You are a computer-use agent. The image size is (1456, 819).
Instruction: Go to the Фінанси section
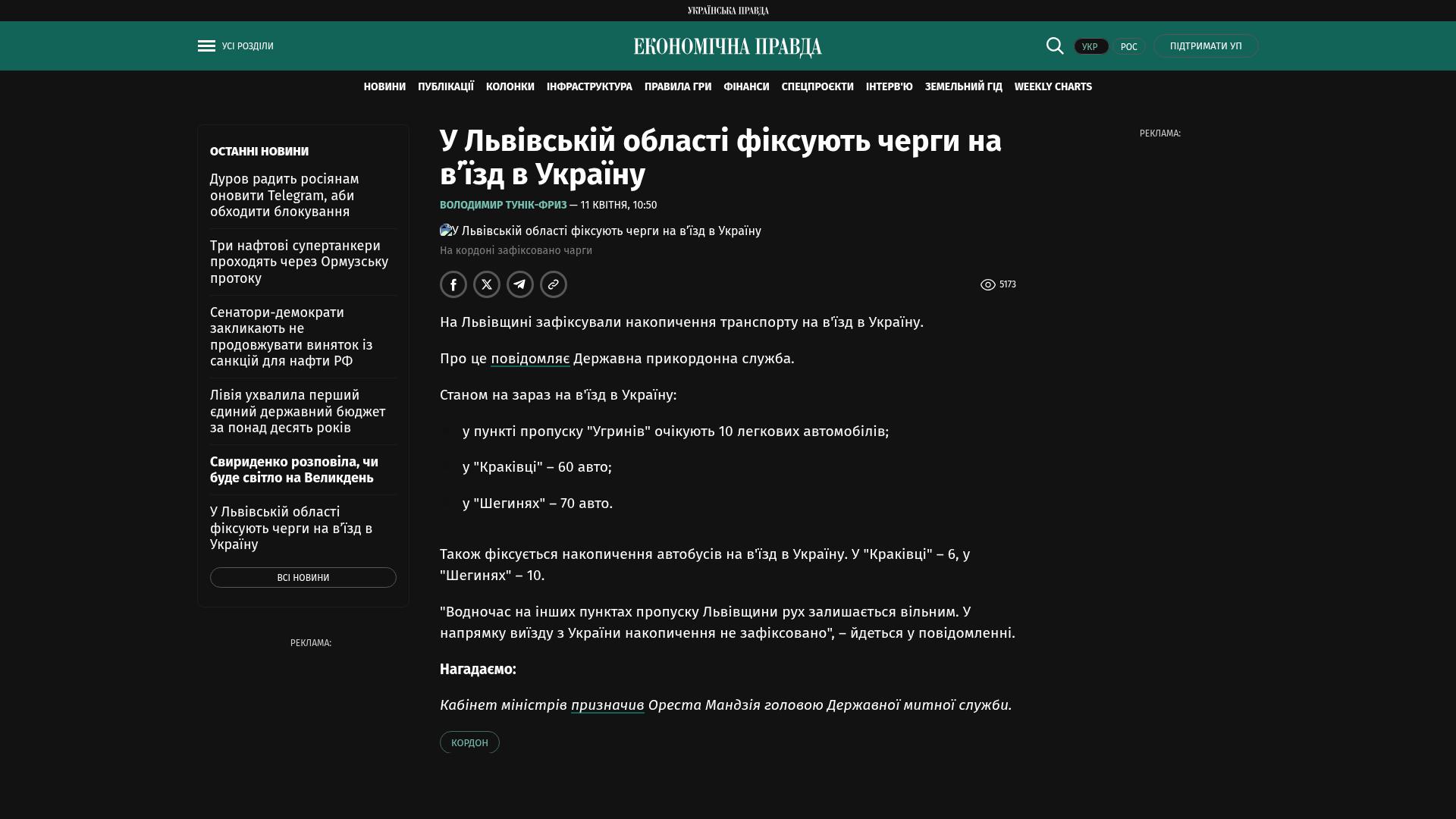[746, 87]
